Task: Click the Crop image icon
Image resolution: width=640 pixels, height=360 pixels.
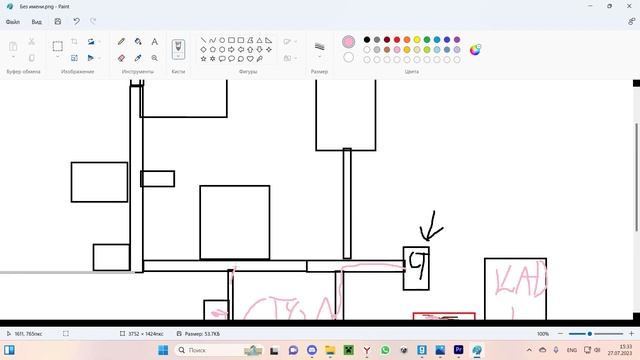Action: tap(74, 41)
